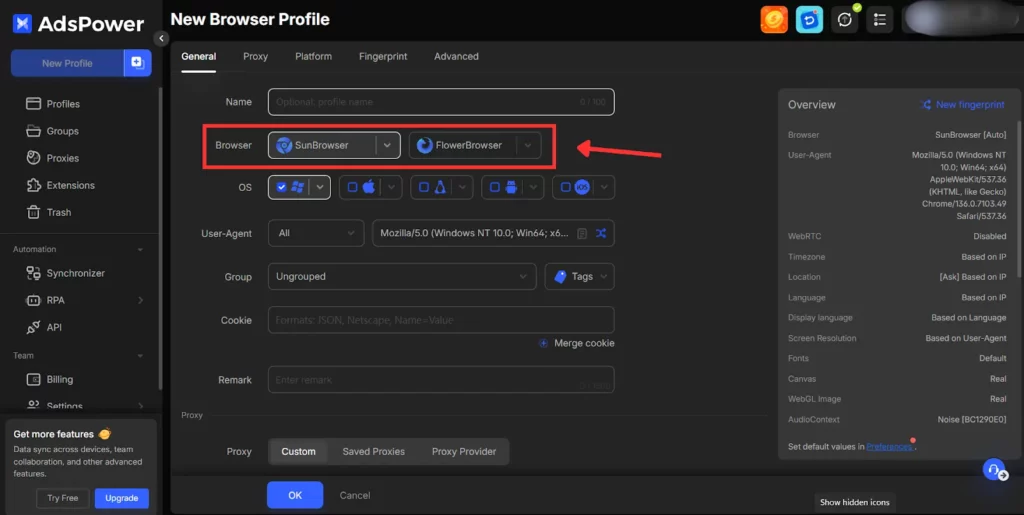The image size is (1024, 515).
Task: Select the Saved Proxies option
Action: coord(373,451)
